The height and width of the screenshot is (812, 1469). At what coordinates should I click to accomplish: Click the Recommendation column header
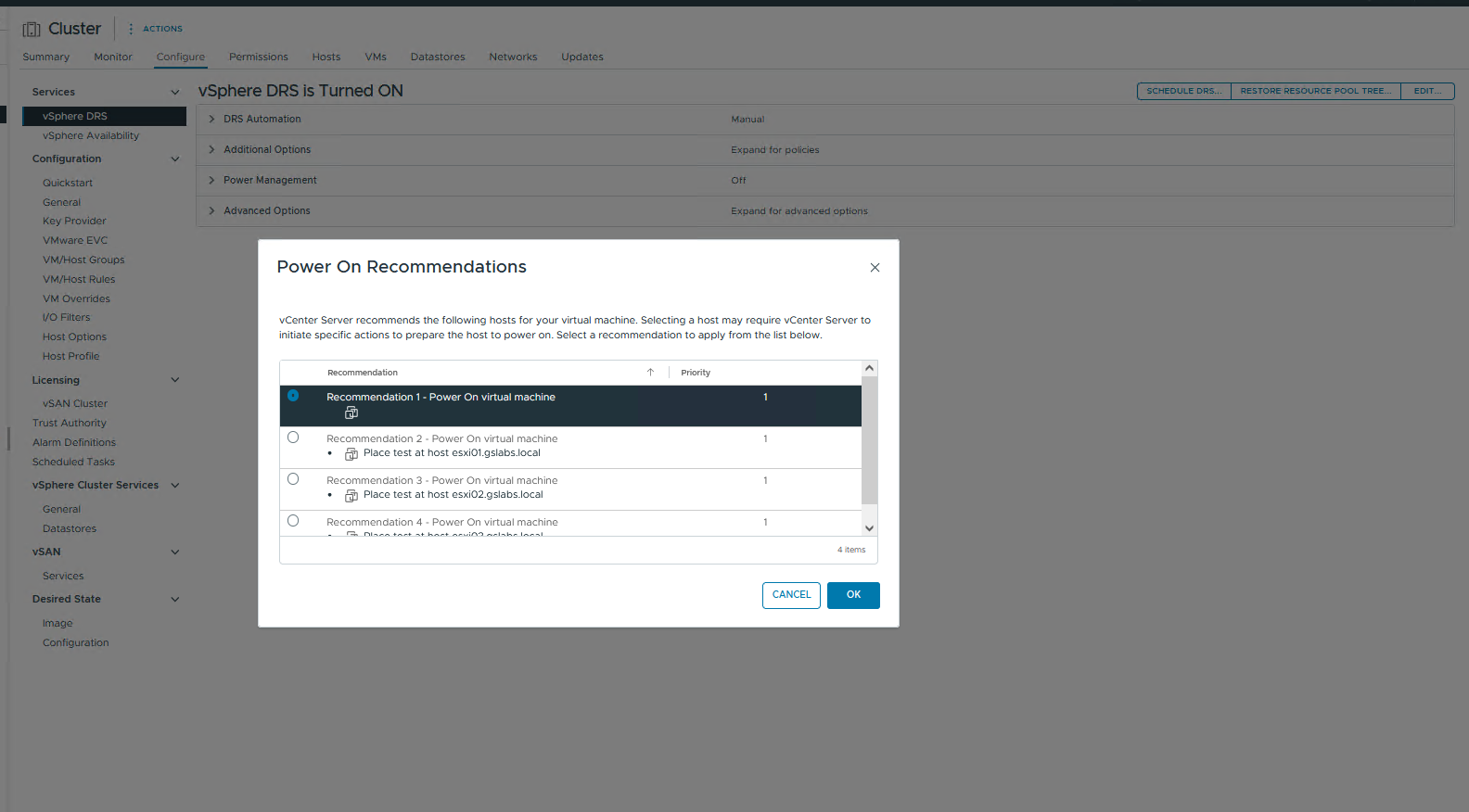click(363, 373)
